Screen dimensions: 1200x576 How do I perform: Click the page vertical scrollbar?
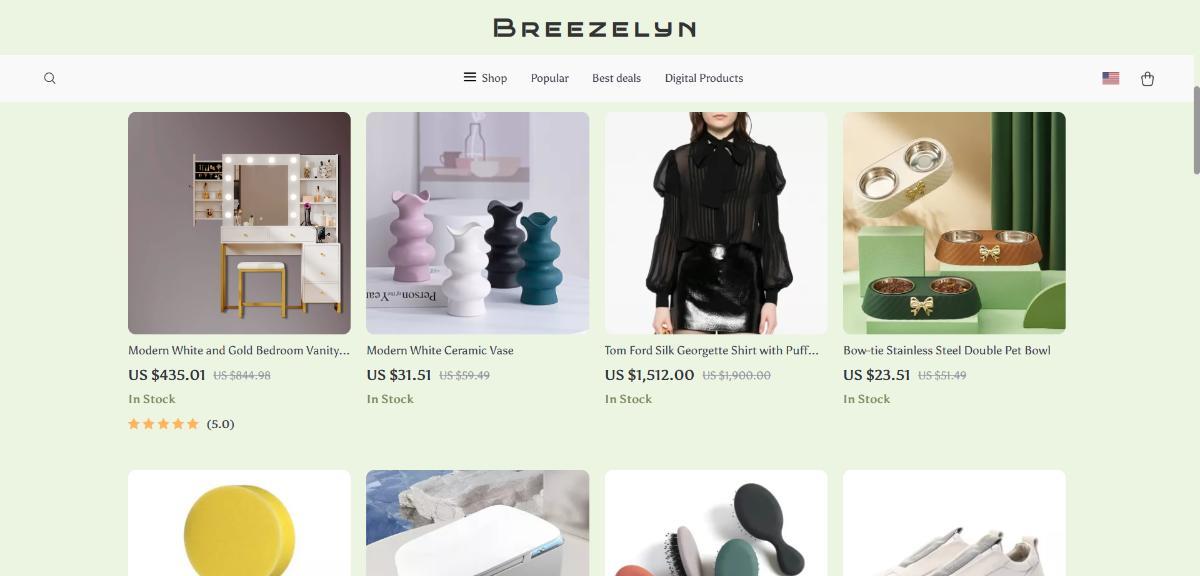tap(1196, 130)
